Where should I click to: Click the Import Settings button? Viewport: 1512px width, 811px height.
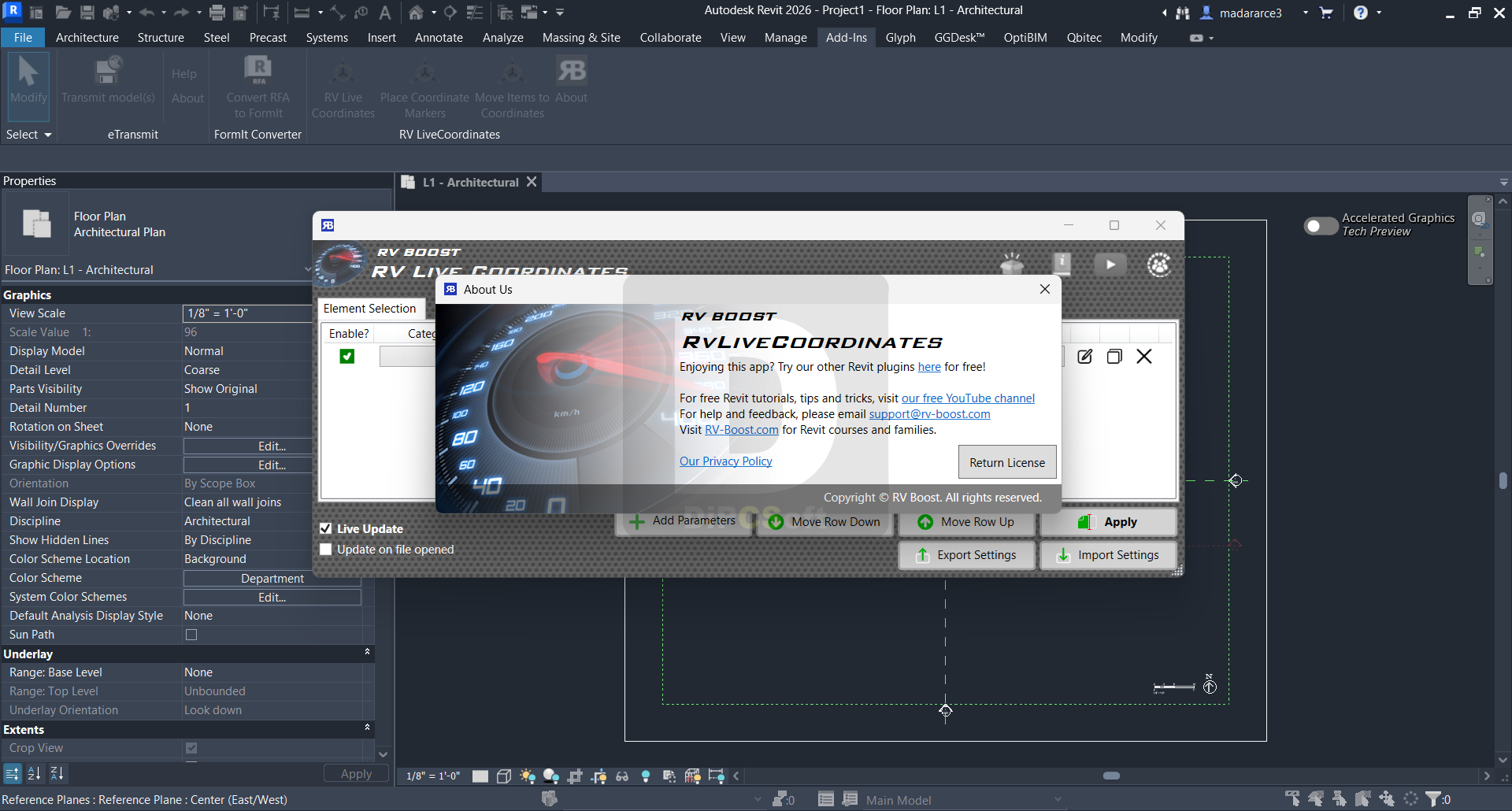[1108, 555]
